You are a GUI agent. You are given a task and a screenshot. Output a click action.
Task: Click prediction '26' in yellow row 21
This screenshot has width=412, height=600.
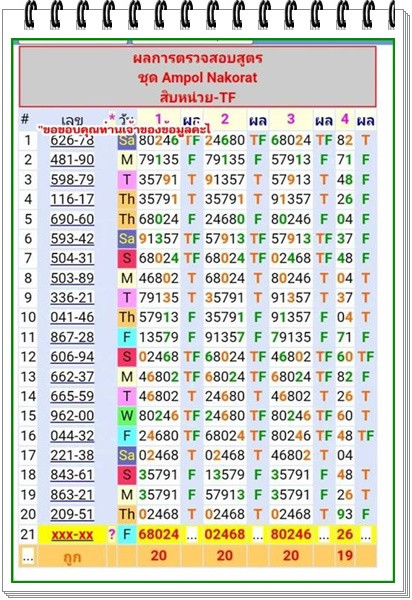click(x=345, y=534)
